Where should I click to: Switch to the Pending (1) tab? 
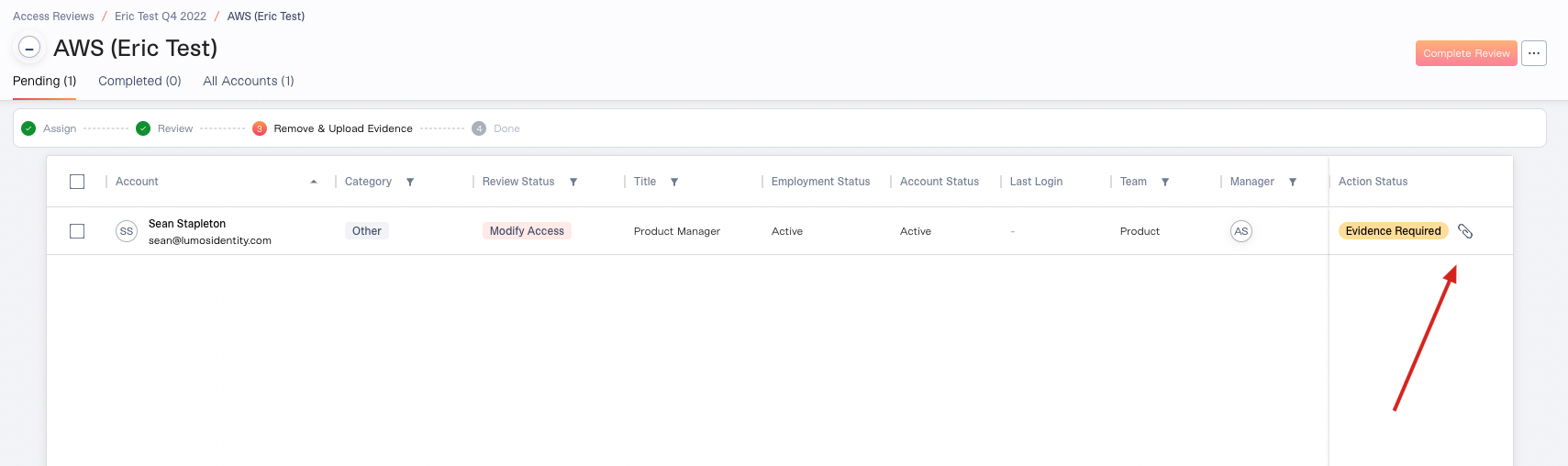(44, 81)
